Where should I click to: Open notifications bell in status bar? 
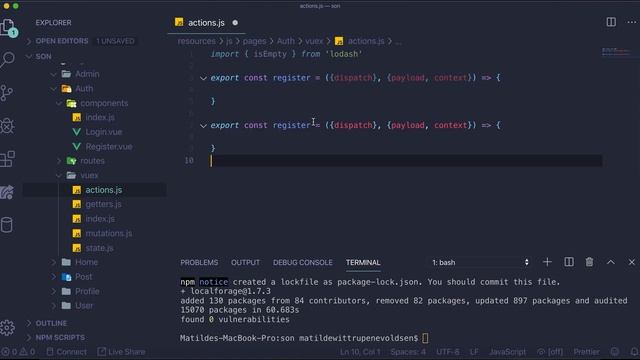pos(634,351)
